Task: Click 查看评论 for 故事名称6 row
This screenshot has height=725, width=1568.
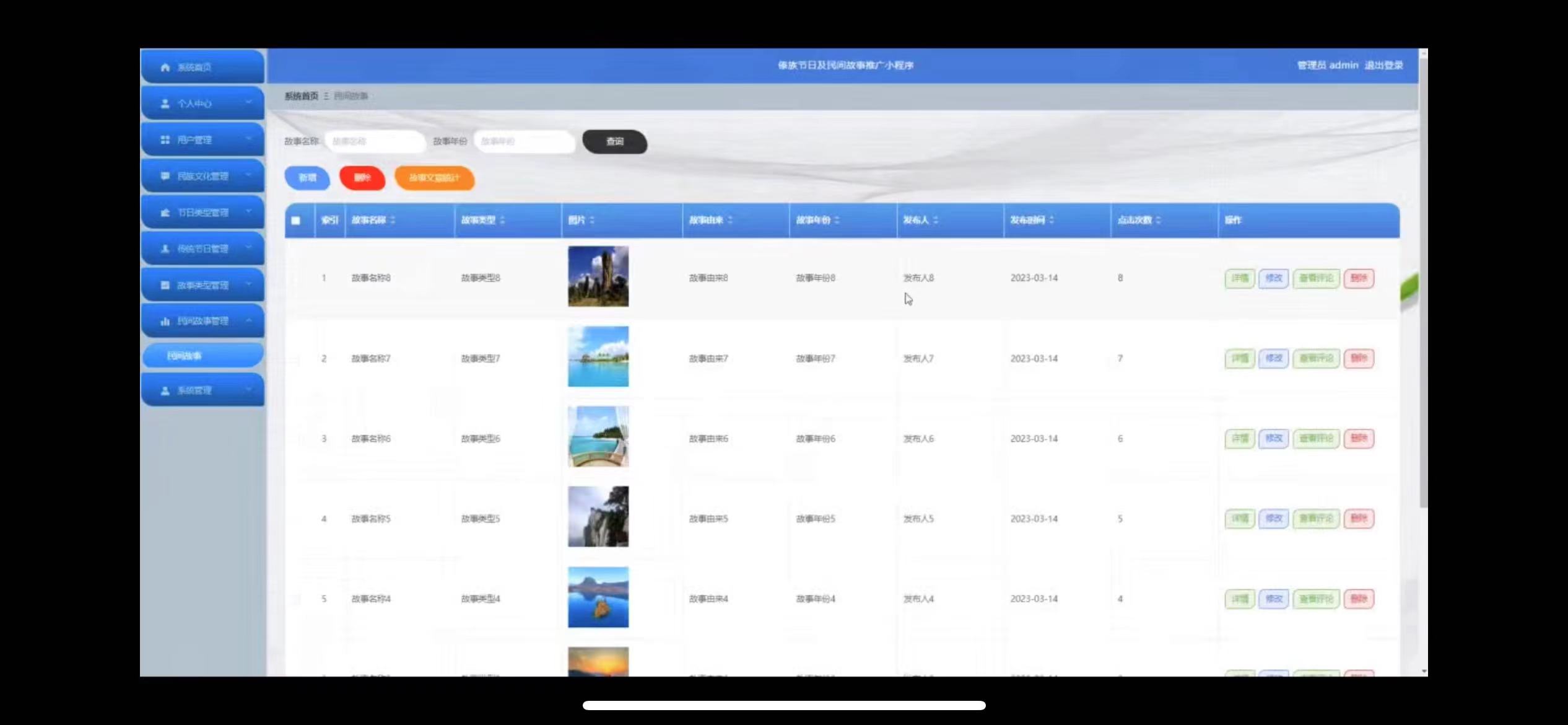Action: pos(1317,439)
